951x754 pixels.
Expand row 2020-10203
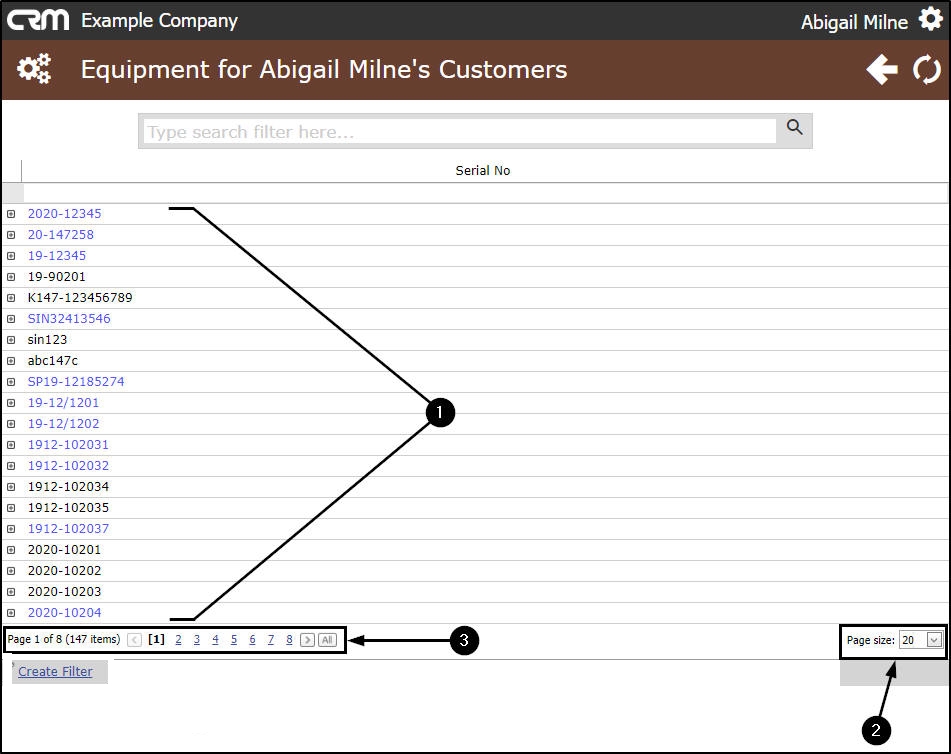click(11, 592)
